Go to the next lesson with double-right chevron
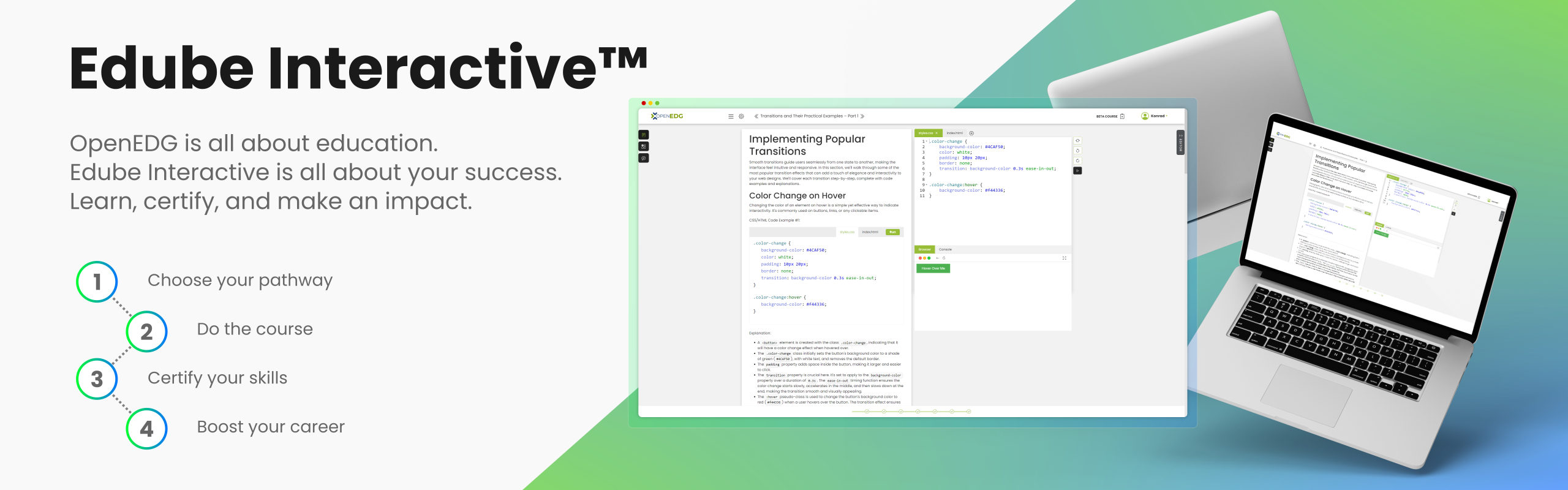 click(x=862, y=116)
